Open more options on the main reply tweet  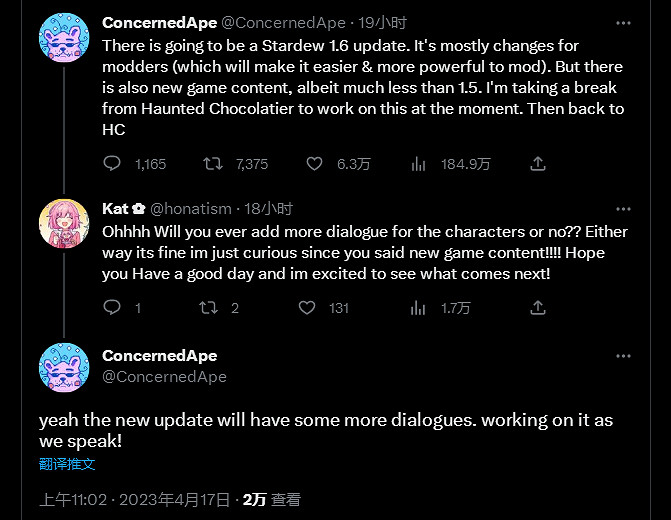(x=623, y=357)
